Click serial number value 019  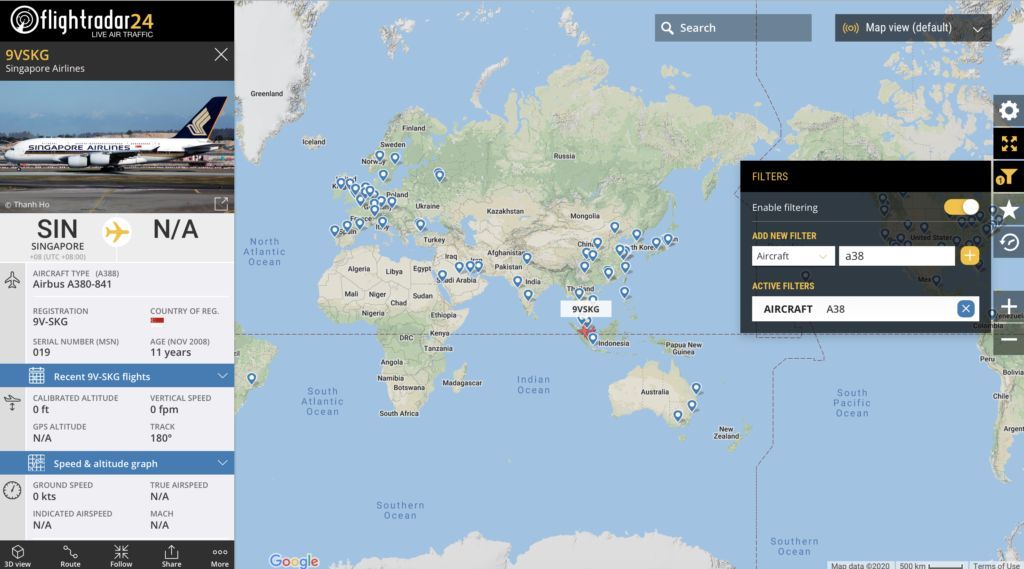(x=42, y=352)
